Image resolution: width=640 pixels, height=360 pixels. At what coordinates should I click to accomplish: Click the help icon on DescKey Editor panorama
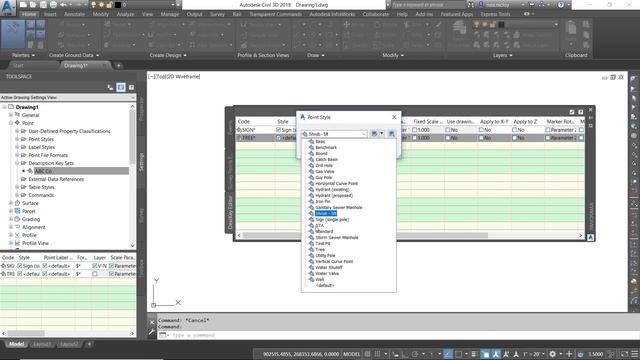(580, 112)
